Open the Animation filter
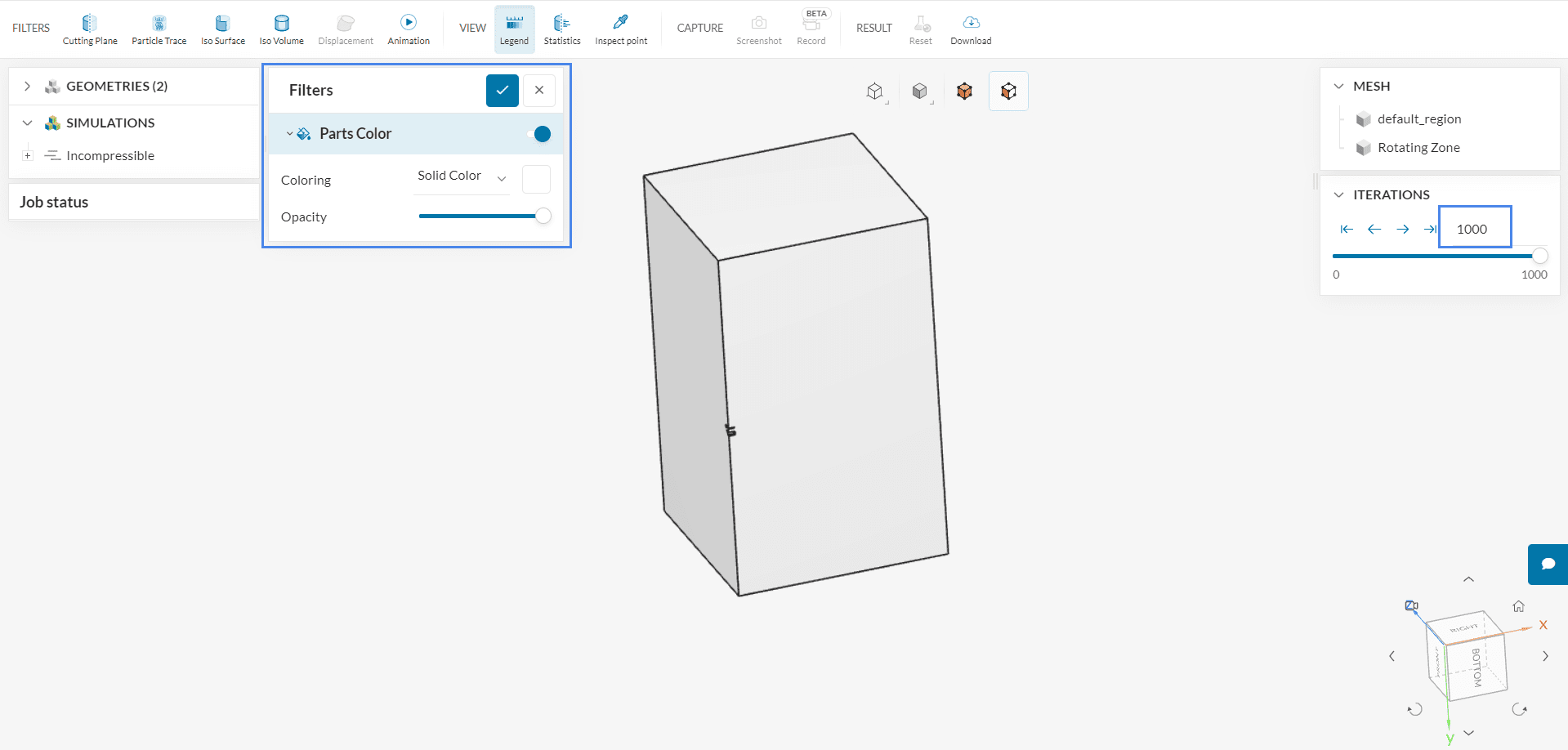 (409, 29)
